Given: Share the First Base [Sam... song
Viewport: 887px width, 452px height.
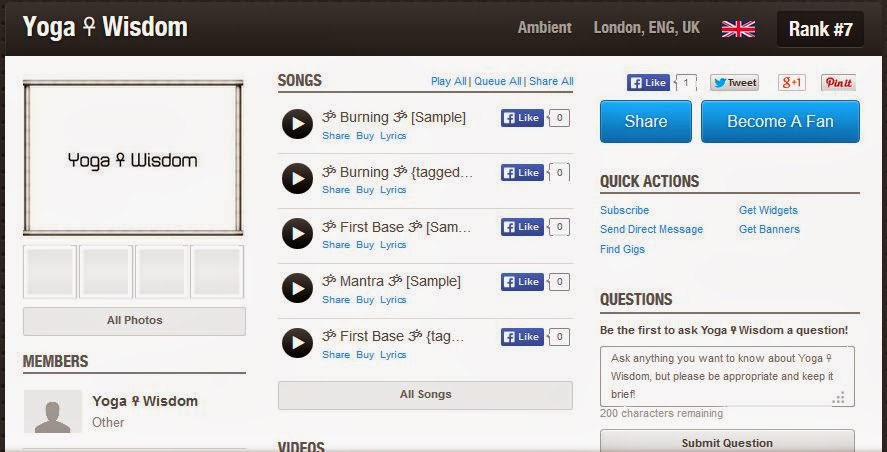Looking at the screenshot, I should point(336,245).
